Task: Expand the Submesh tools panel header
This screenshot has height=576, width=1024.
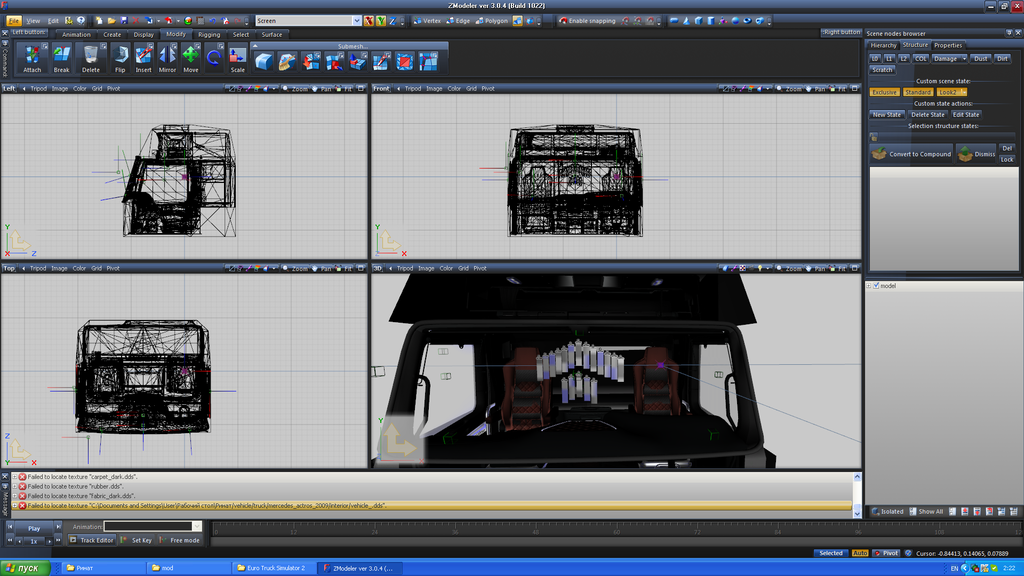Action: [351, 46]
